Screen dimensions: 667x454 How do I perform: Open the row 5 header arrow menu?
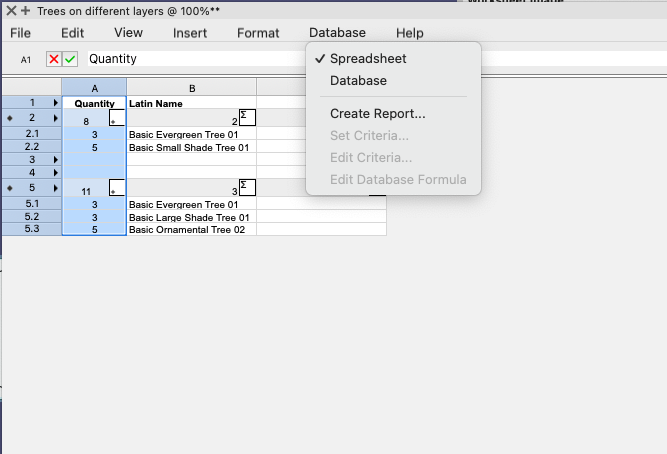click(x=54, y=188)
